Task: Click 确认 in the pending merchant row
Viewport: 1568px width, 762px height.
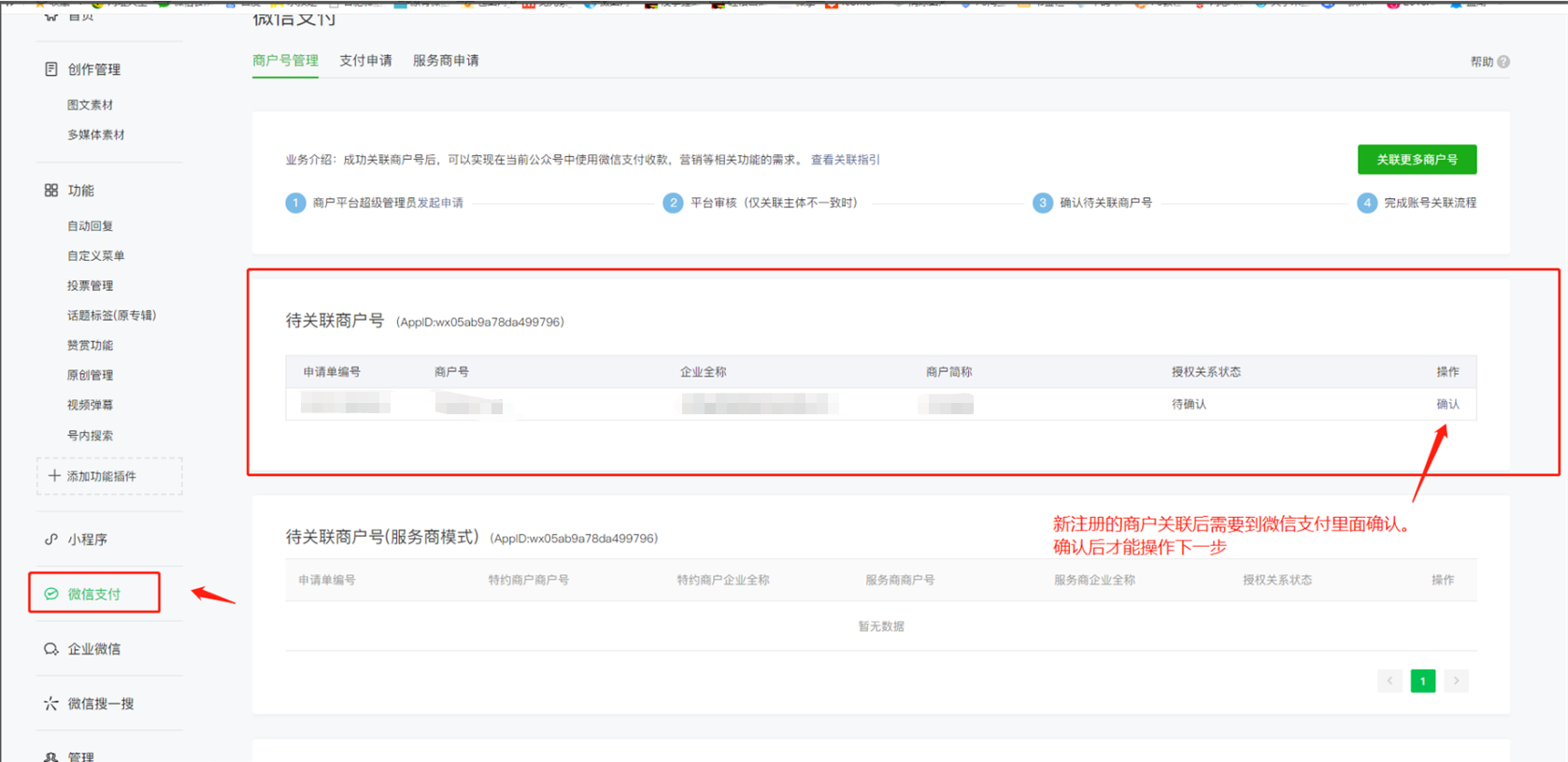Action: (x=1447, y=404)
